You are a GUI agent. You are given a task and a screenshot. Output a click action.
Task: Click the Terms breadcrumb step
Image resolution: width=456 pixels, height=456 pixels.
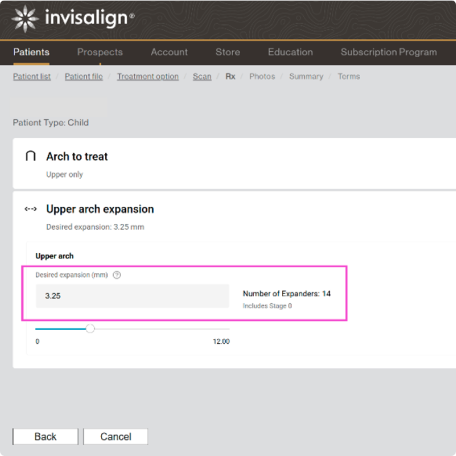click(x=349, y=76)
